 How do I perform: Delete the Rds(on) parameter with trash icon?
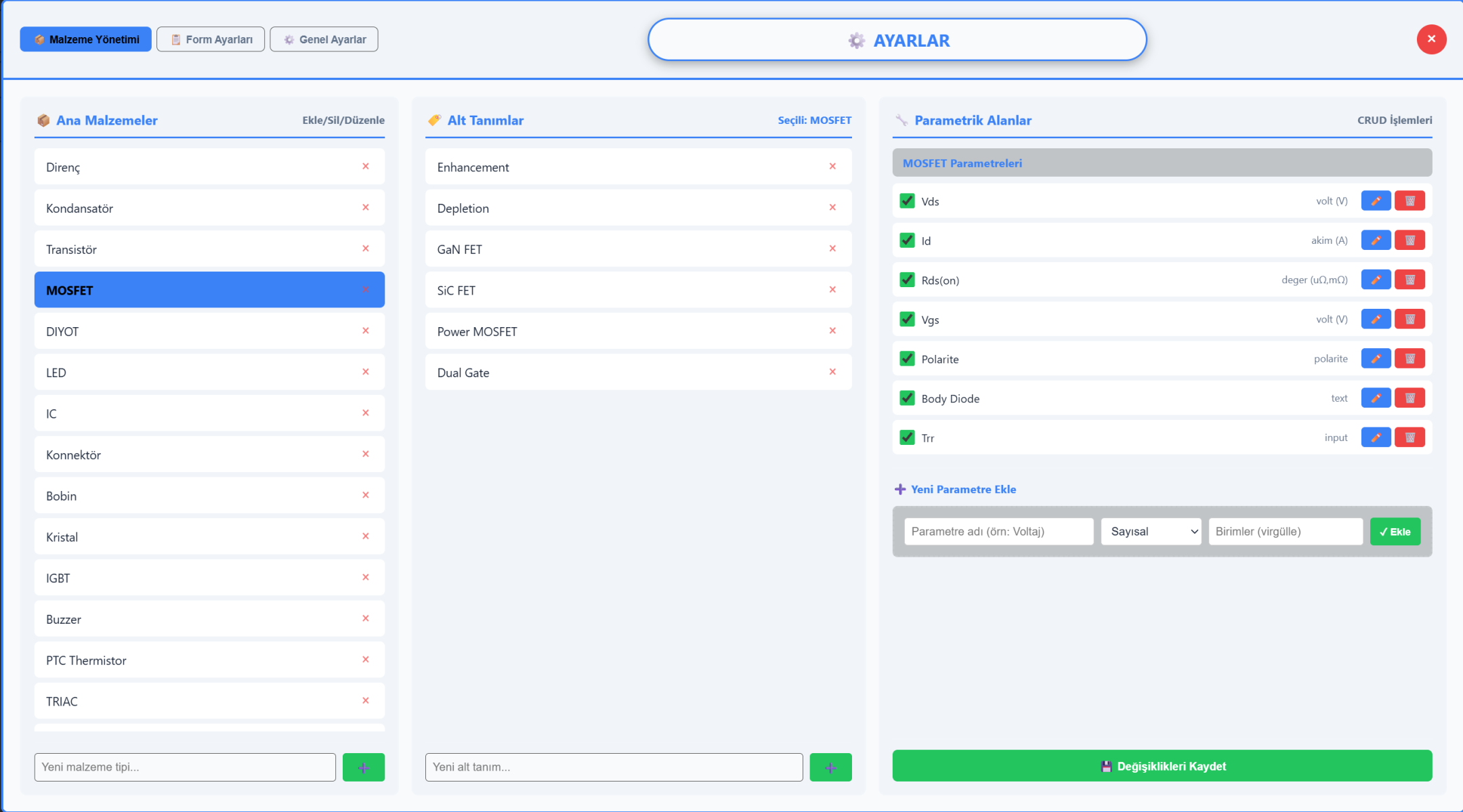pyautogui.click(x=1409, y=280)
